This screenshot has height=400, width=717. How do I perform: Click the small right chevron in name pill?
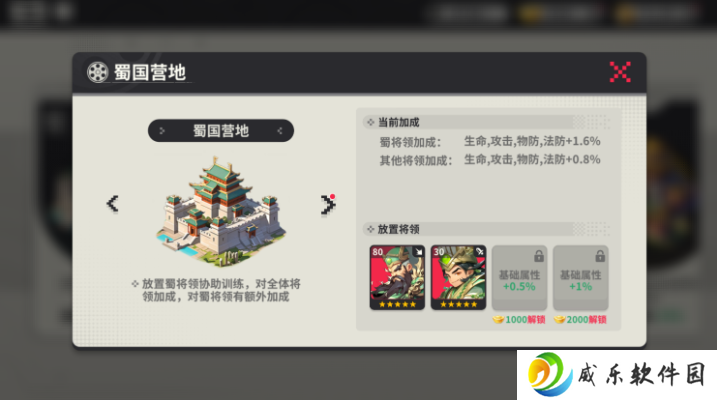tap(280, 131)
